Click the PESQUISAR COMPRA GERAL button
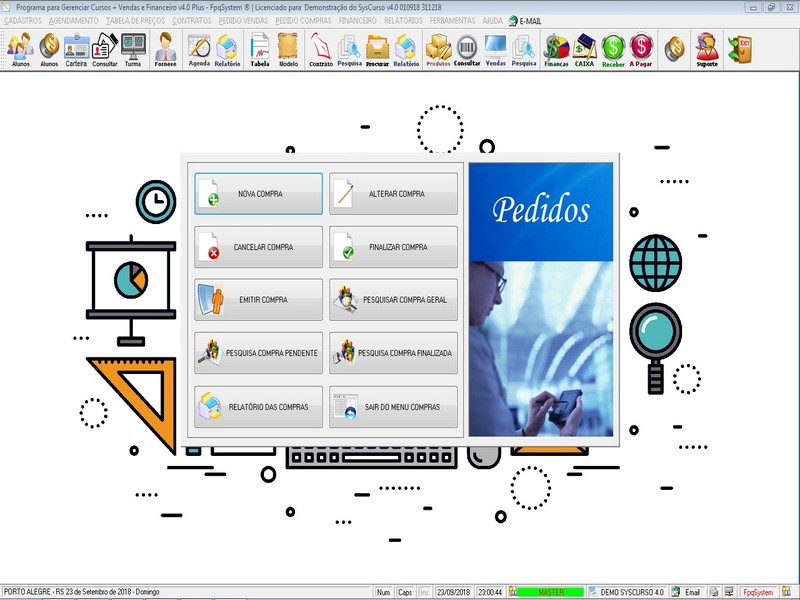 point(393,300)
